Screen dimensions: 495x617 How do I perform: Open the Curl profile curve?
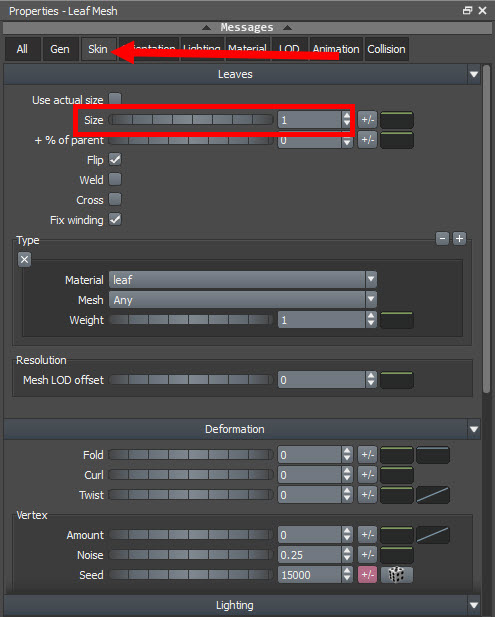(x=397, y=475)
